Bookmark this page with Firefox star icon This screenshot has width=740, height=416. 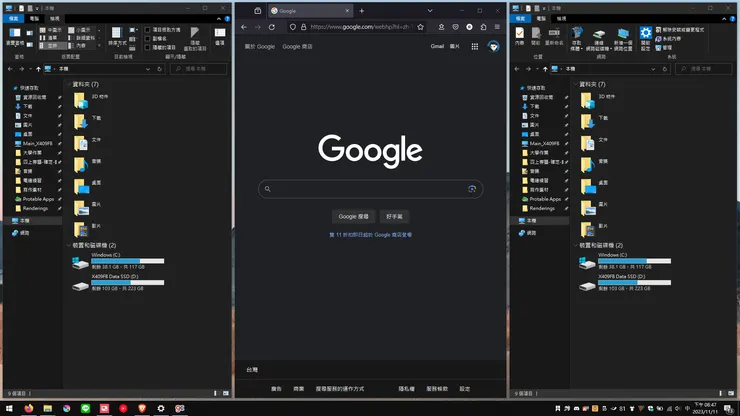click(420, 27)
